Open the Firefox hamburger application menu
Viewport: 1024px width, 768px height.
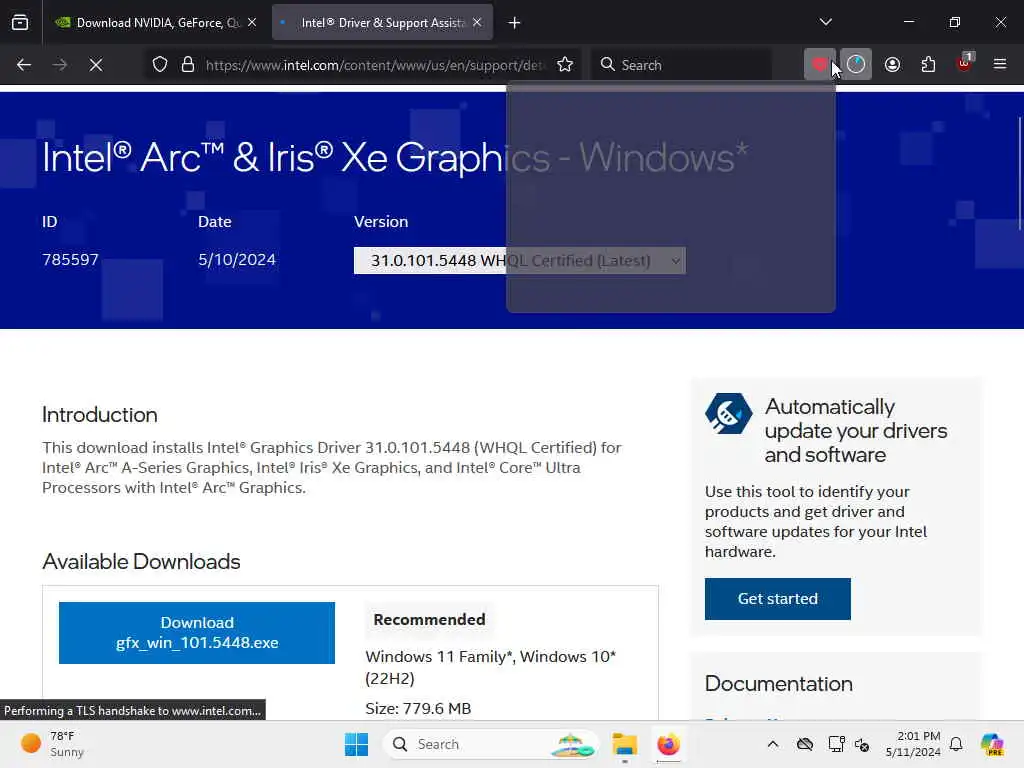point(1000,65)
